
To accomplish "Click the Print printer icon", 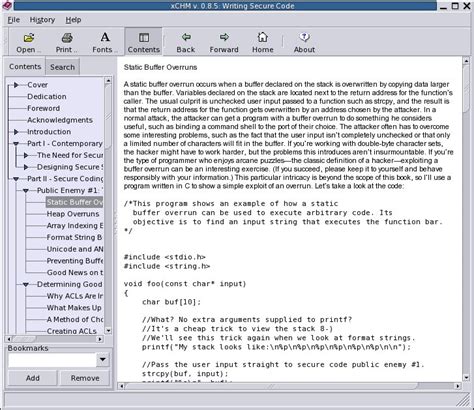I will [x=67, y=38].
